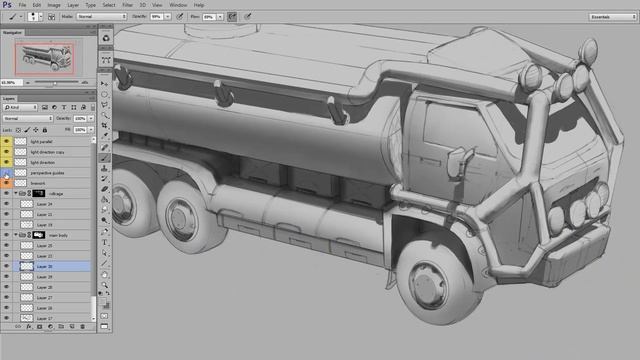This screenshot has height=360, width=640.
Task: Toggle visibility of perspective guides layer
Action: [6, 173]
